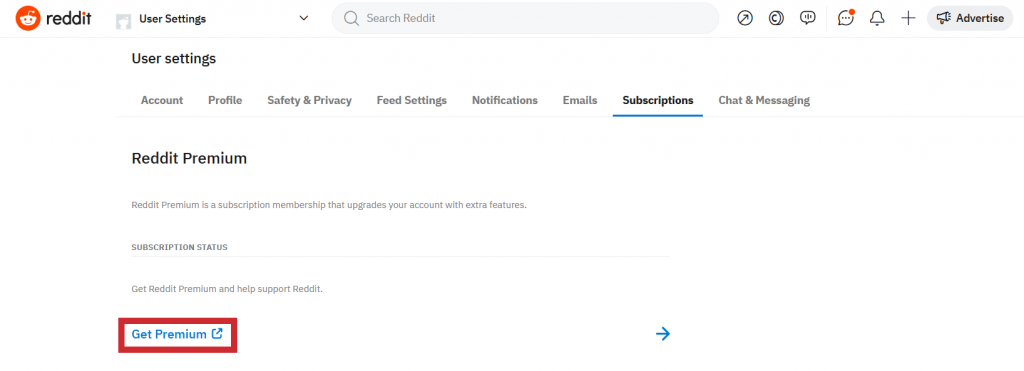Go to the Emails tab
The height and width of the screenshot is (371, 1024).
pyautogui.click(x=580, y=101)
